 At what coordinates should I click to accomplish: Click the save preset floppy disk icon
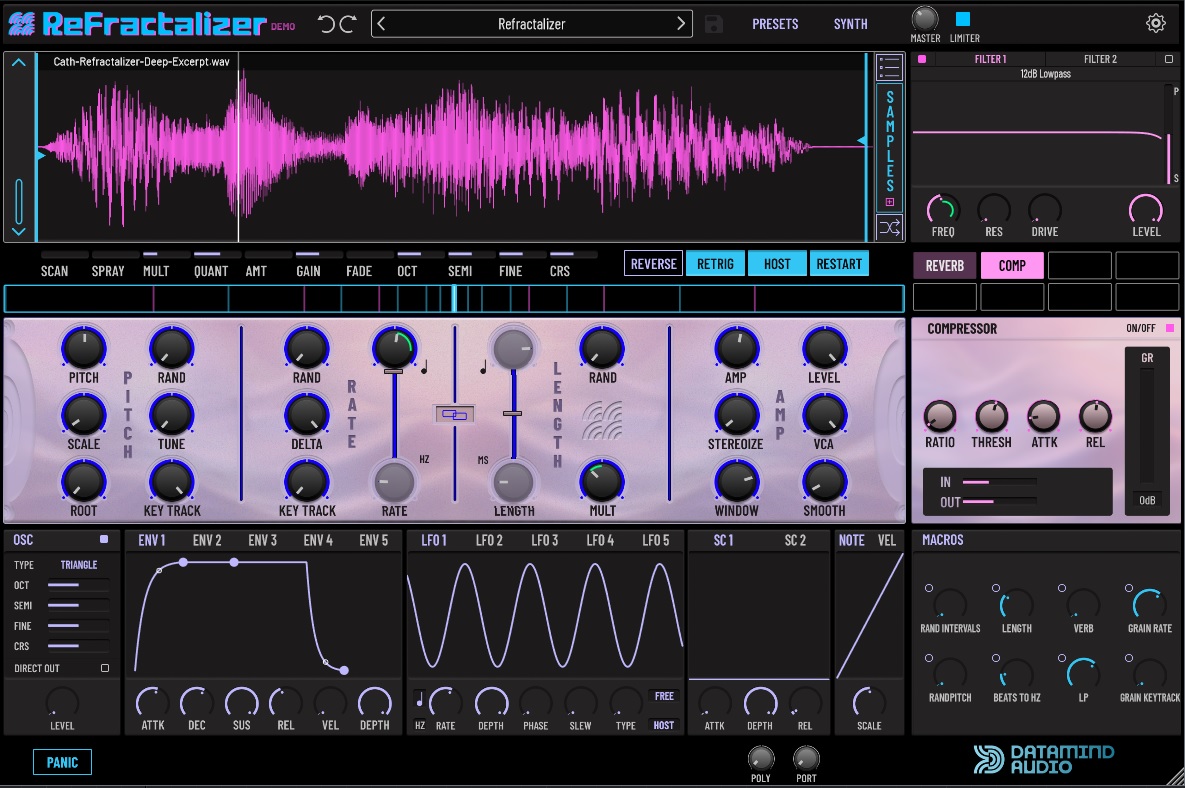713,24
